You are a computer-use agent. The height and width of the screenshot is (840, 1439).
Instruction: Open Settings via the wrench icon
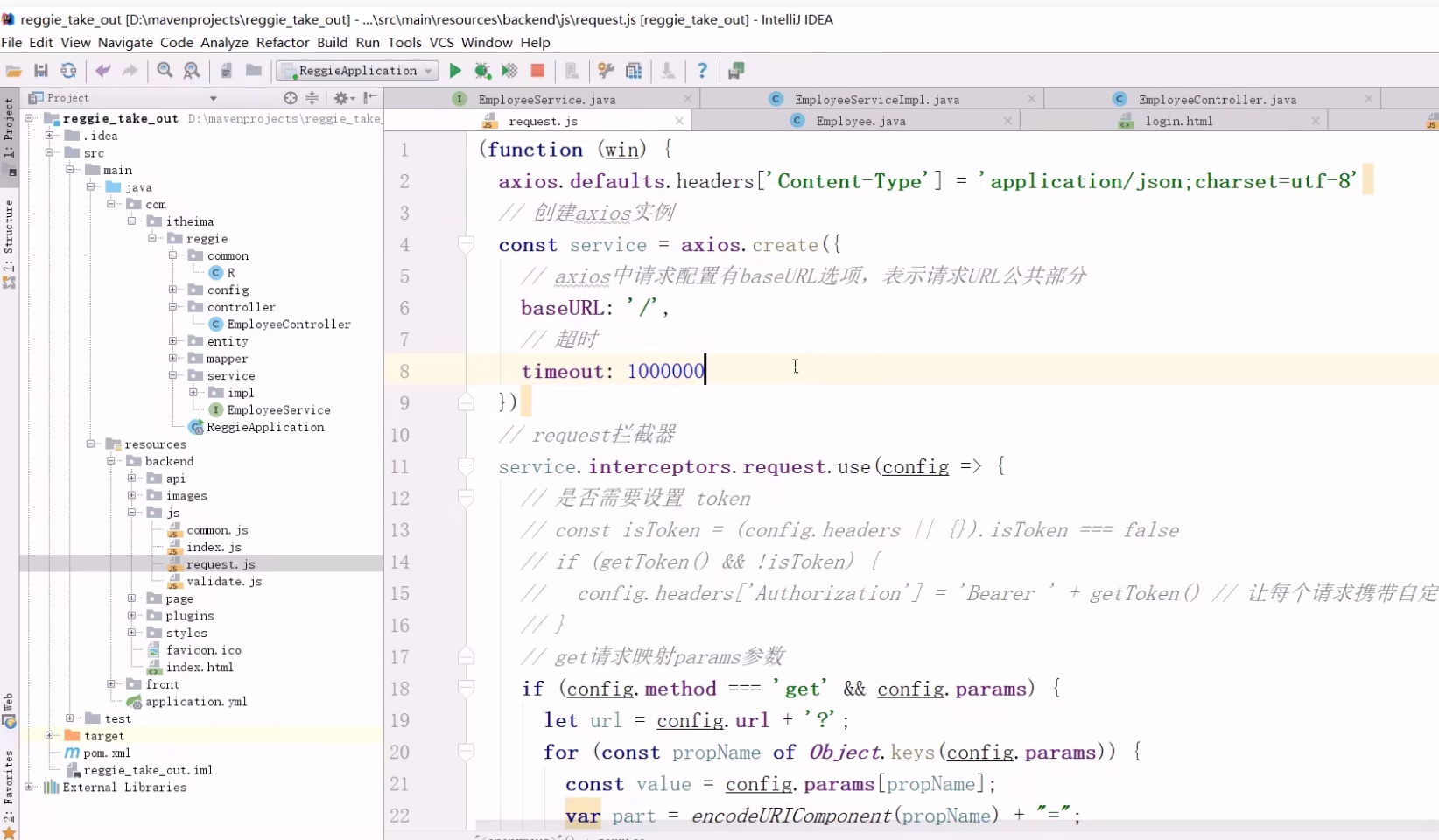[x=606, y=71]
